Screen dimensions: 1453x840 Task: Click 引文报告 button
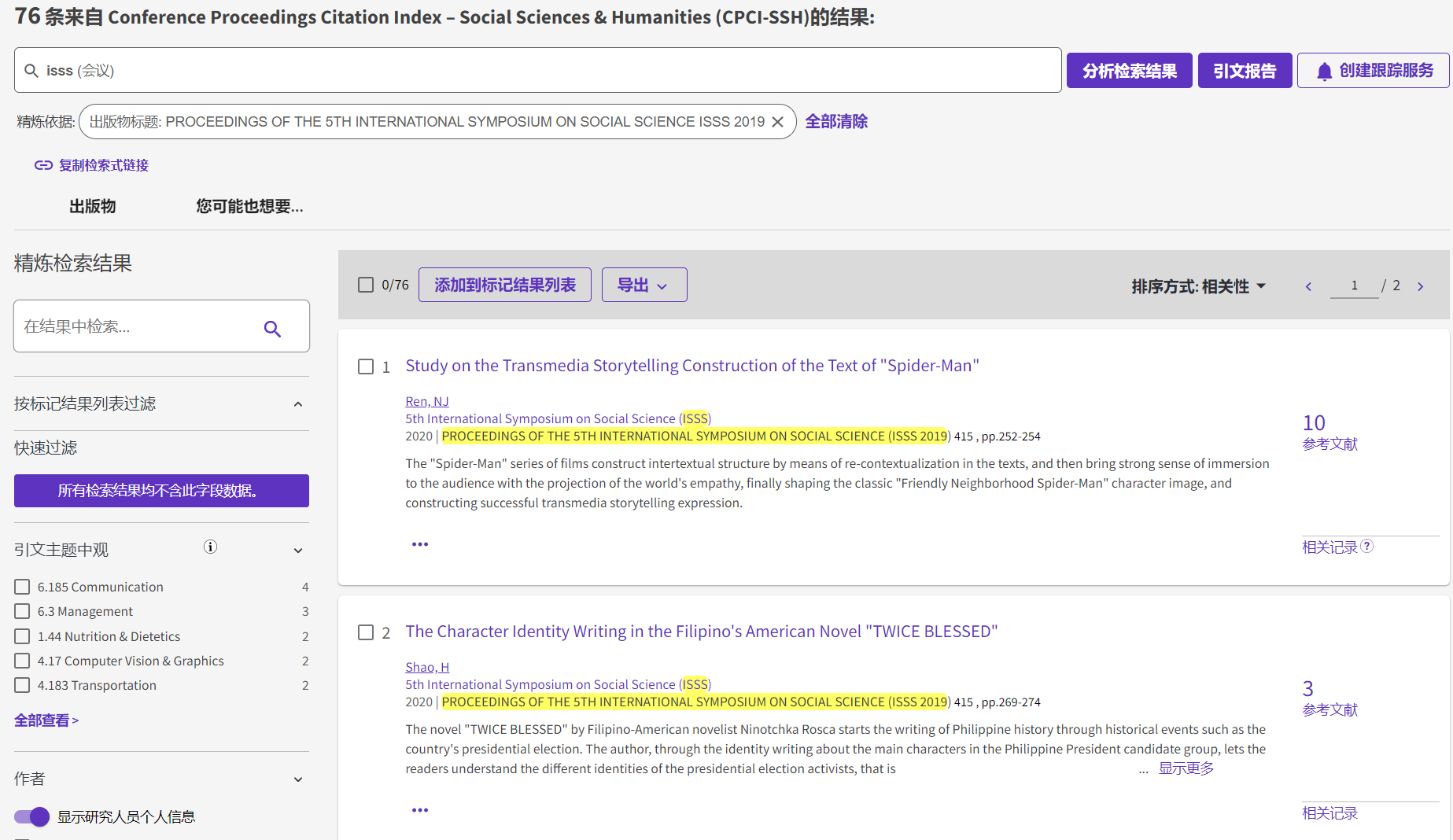tap(1245, 71)
